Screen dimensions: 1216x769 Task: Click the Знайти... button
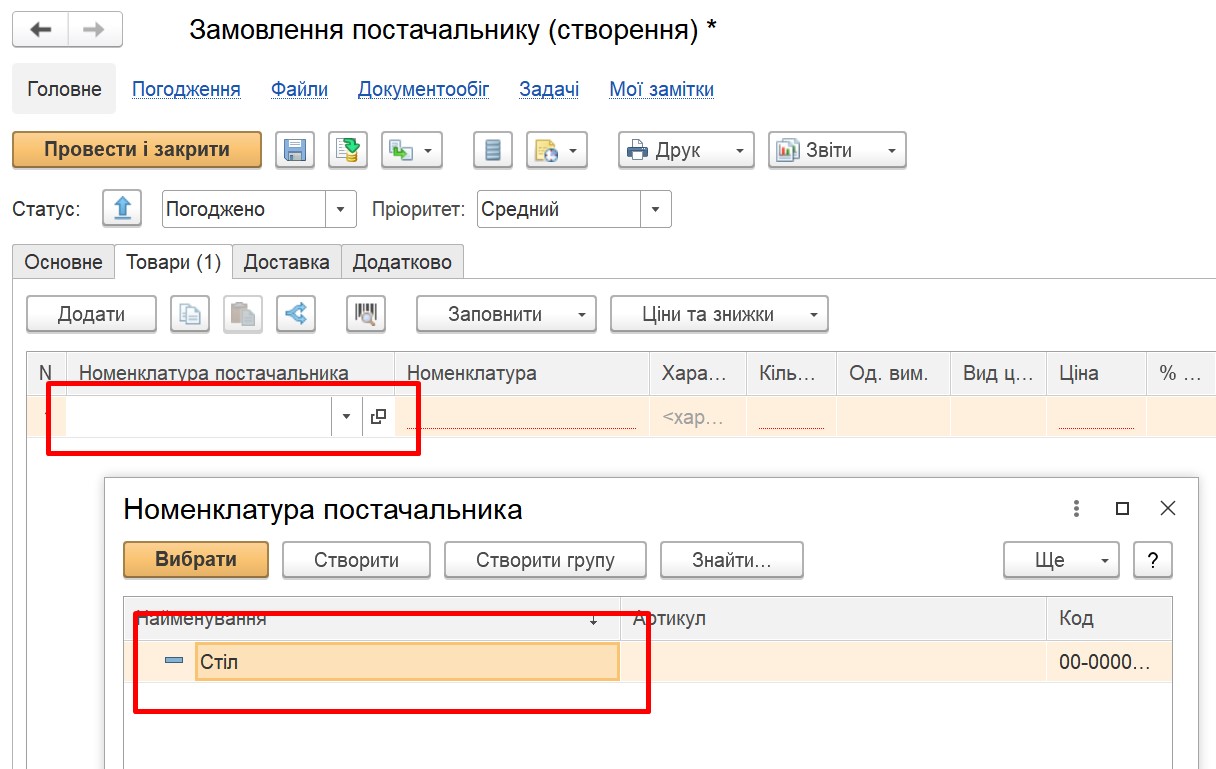[732, 560]
